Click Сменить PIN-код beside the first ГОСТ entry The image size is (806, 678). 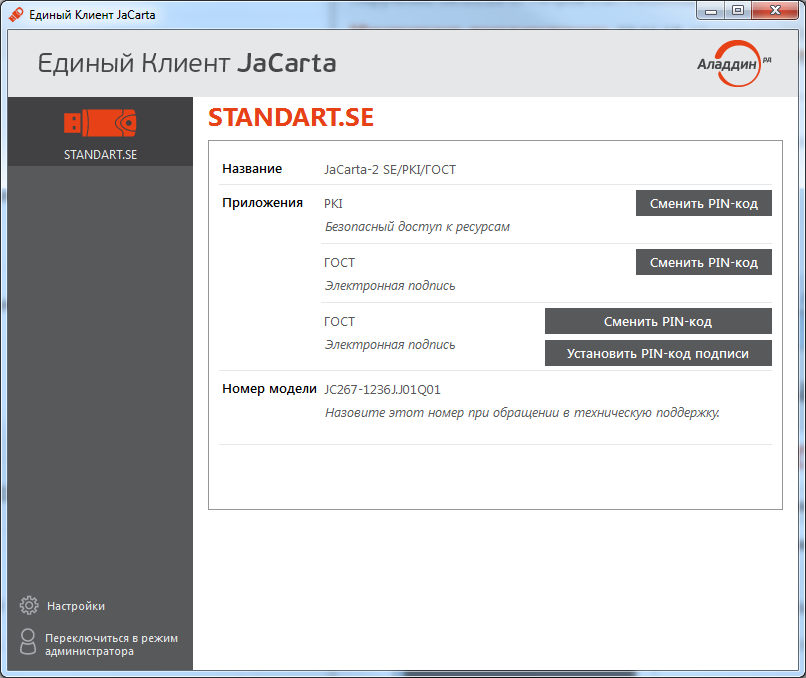pyautogui.click(x=703, y=263)
